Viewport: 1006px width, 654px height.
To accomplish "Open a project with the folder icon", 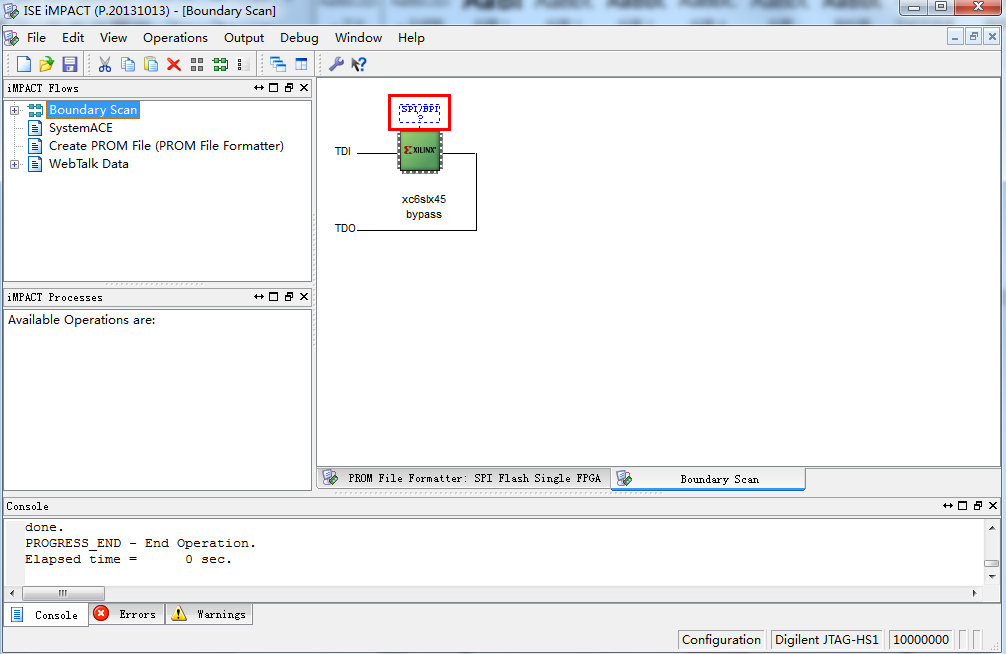I will 47,64.
